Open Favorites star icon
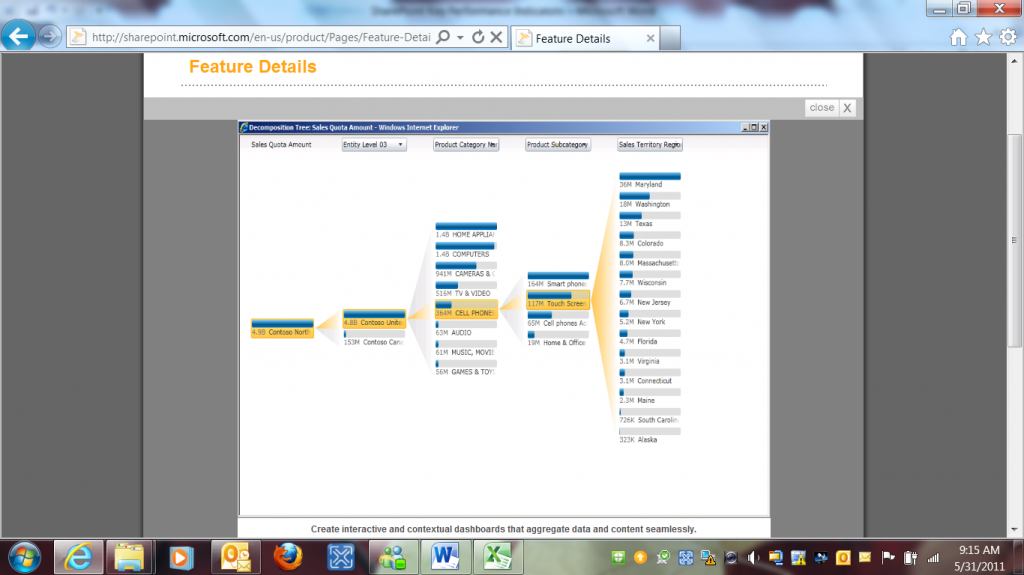Screen dimensions: 1024x575 (x=984, y=37)
